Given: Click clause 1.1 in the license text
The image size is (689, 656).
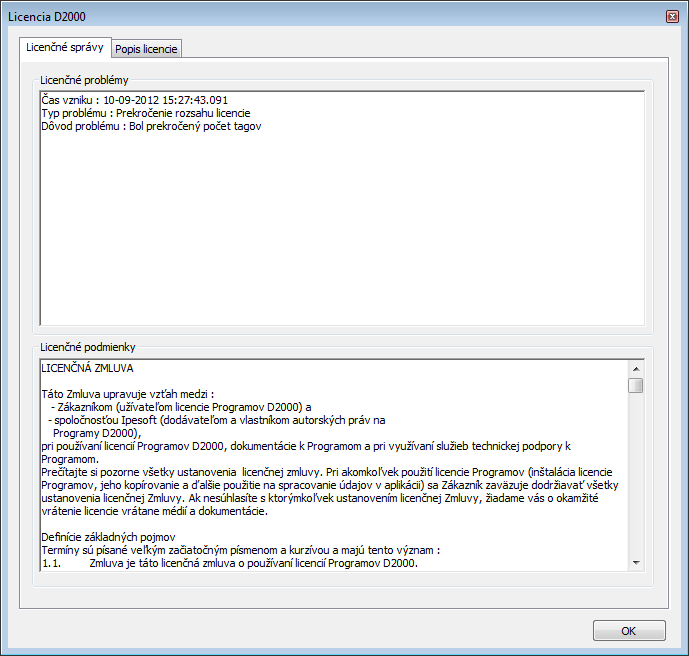Looking at the screenshot, I should coord(230,563).
